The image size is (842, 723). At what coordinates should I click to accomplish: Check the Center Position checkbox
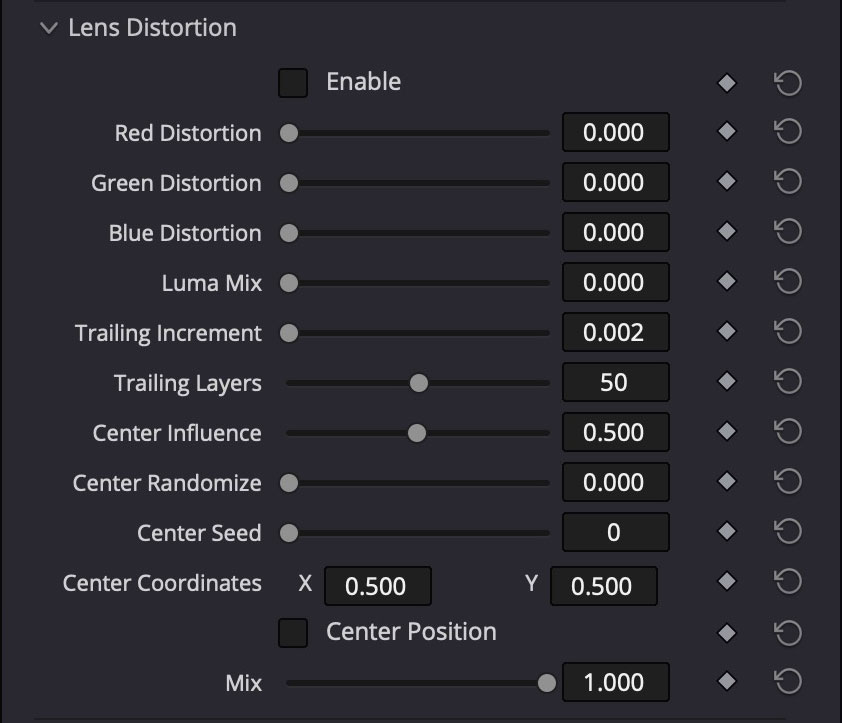[293, 632]
